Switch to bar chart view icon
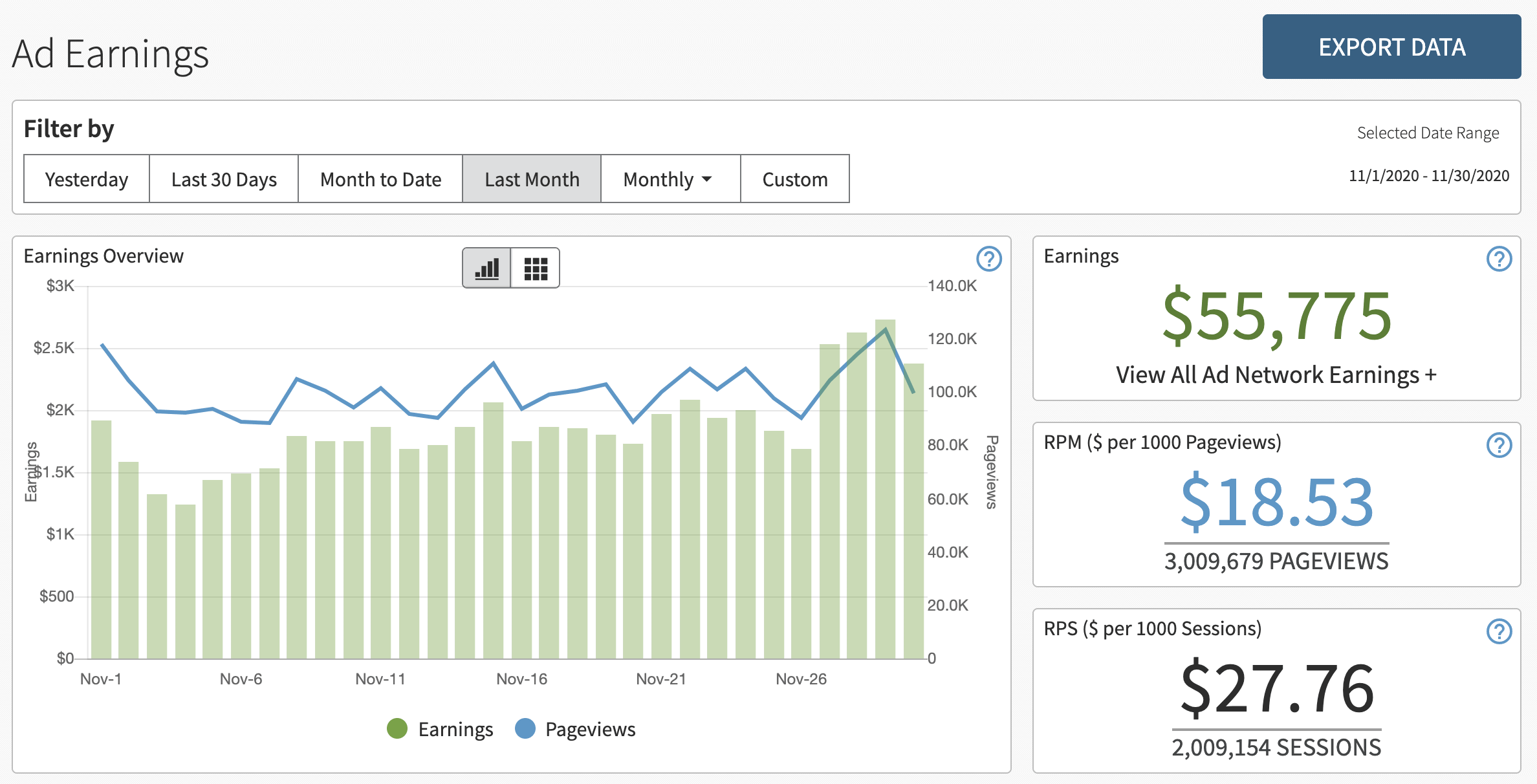The width and height of the screenshot is (1537, 784). tap(486, 268)
